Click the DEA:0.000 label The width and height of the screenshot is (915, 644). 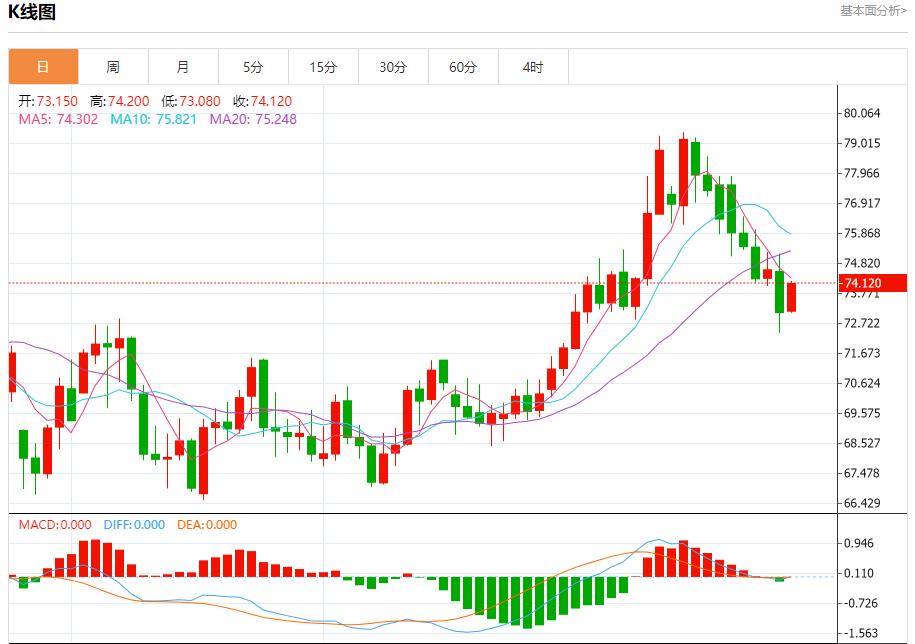pyautogui.click(x=207, y=524)
